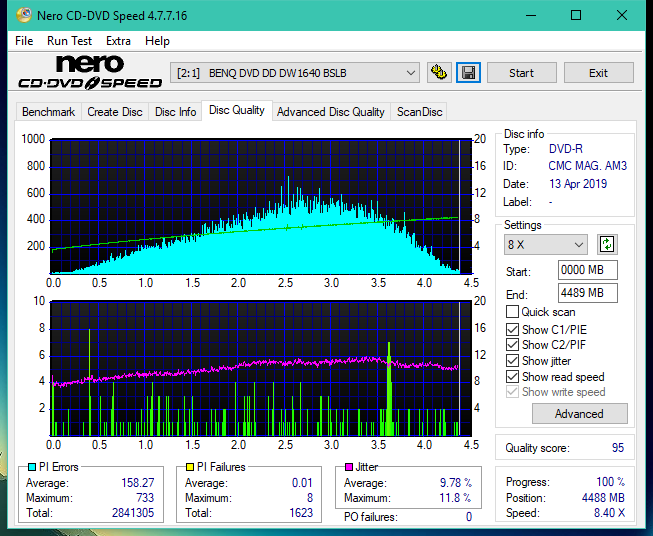Viewport: 653px width, 536px height.
Task: Click the Progress 100 % value
Action: 611,482
